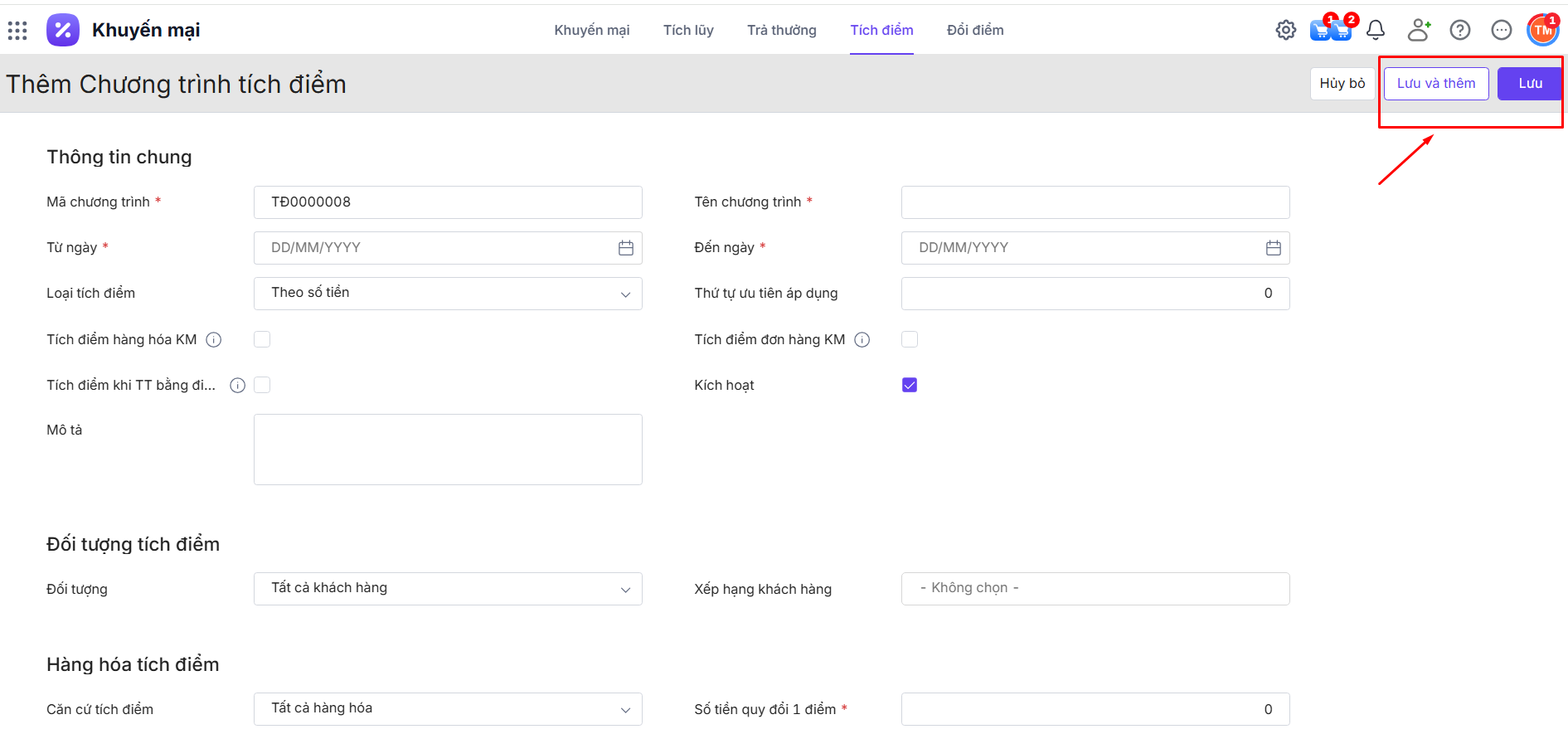Open calendar picker for Từ ngày

tap(625, 248)
